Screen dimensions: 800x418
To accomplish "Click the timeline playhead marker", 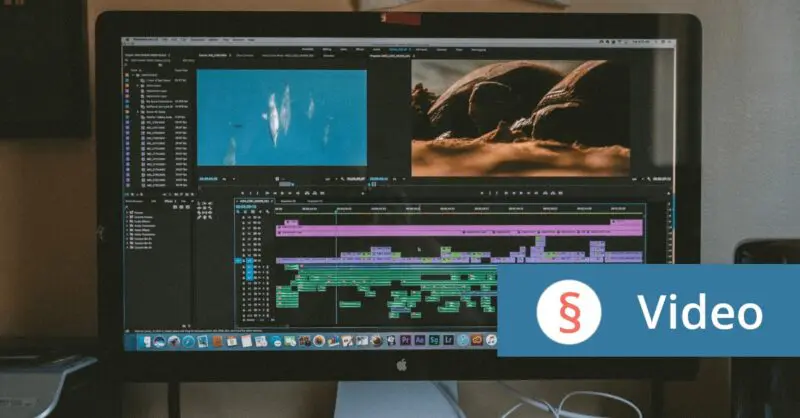I will point(336,210).
